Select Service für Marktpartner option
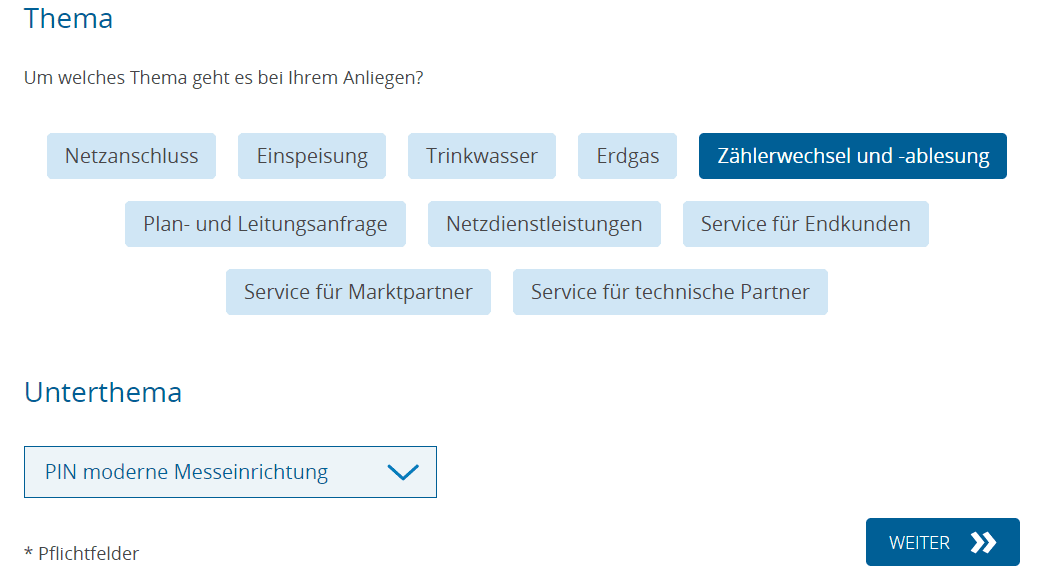1056x582 pixels. pyautogui.click(x=358, y=292)
